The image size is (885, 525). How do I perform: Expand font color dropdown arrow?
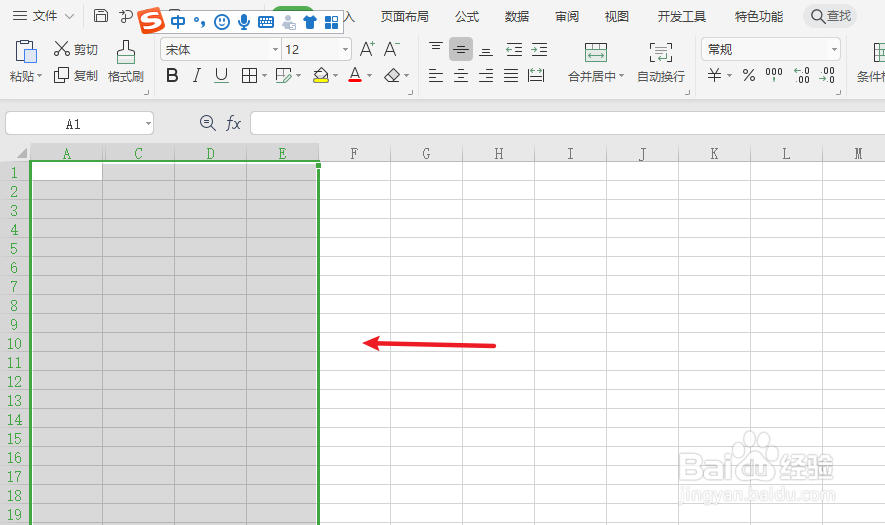coord(370,75)
